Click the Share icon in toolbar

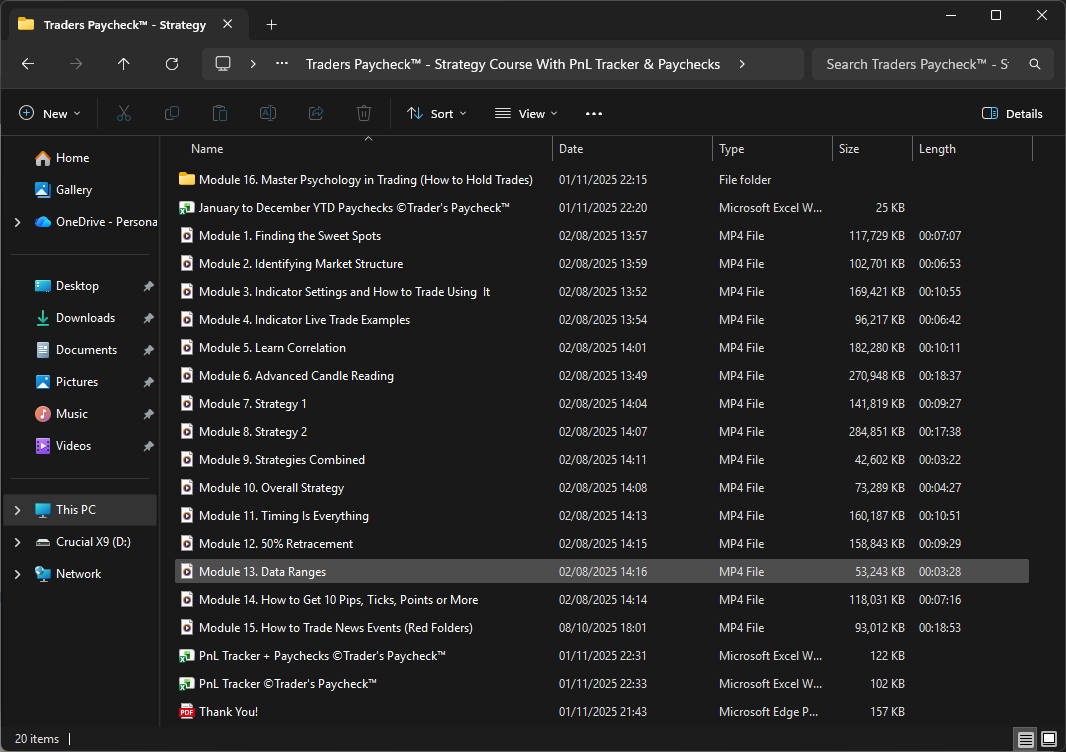tap(316, 113)
